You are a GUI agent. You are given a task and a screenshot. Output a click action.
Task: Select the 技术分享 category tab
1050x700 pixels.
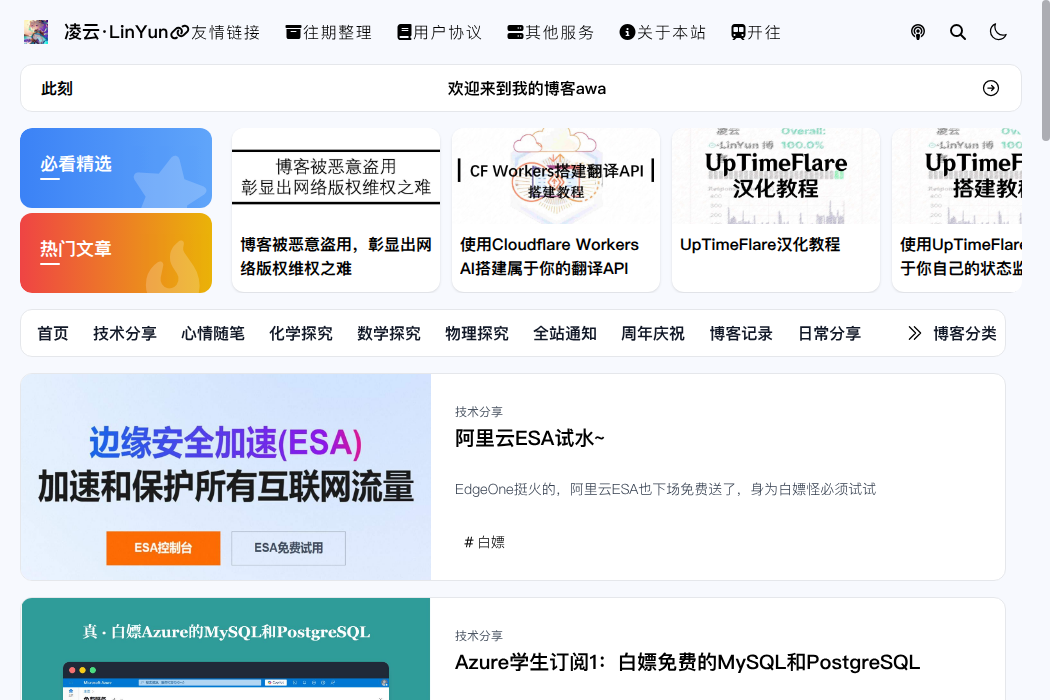click(125, 333)
